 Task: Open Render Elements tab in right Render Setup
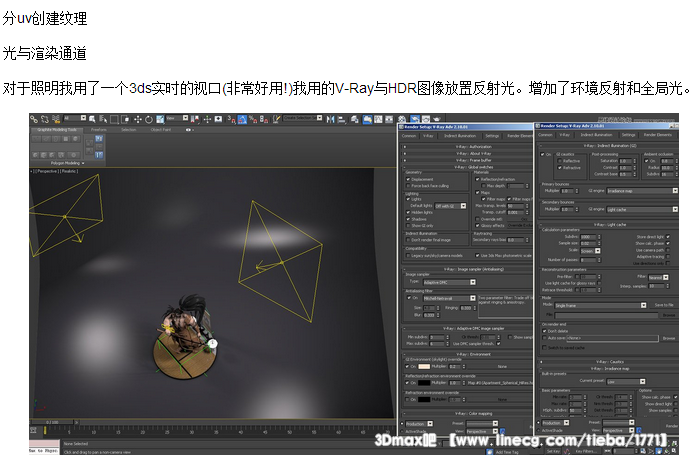click(658, 135)
